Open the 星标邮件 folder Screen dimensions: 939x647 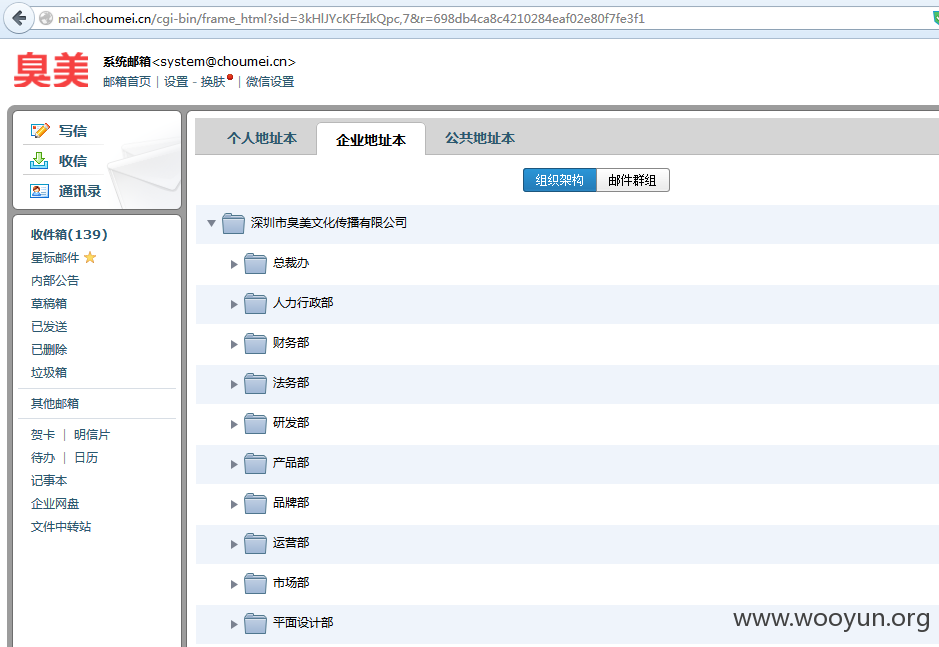point(55,258)
